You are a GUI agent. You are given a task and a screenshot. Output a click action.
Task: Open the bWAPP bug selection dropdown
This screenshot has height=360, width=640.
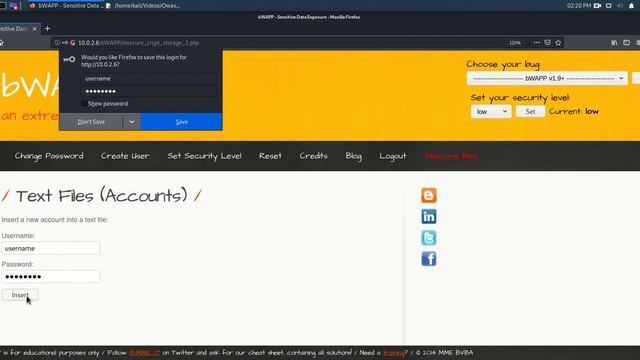[547, 78]
